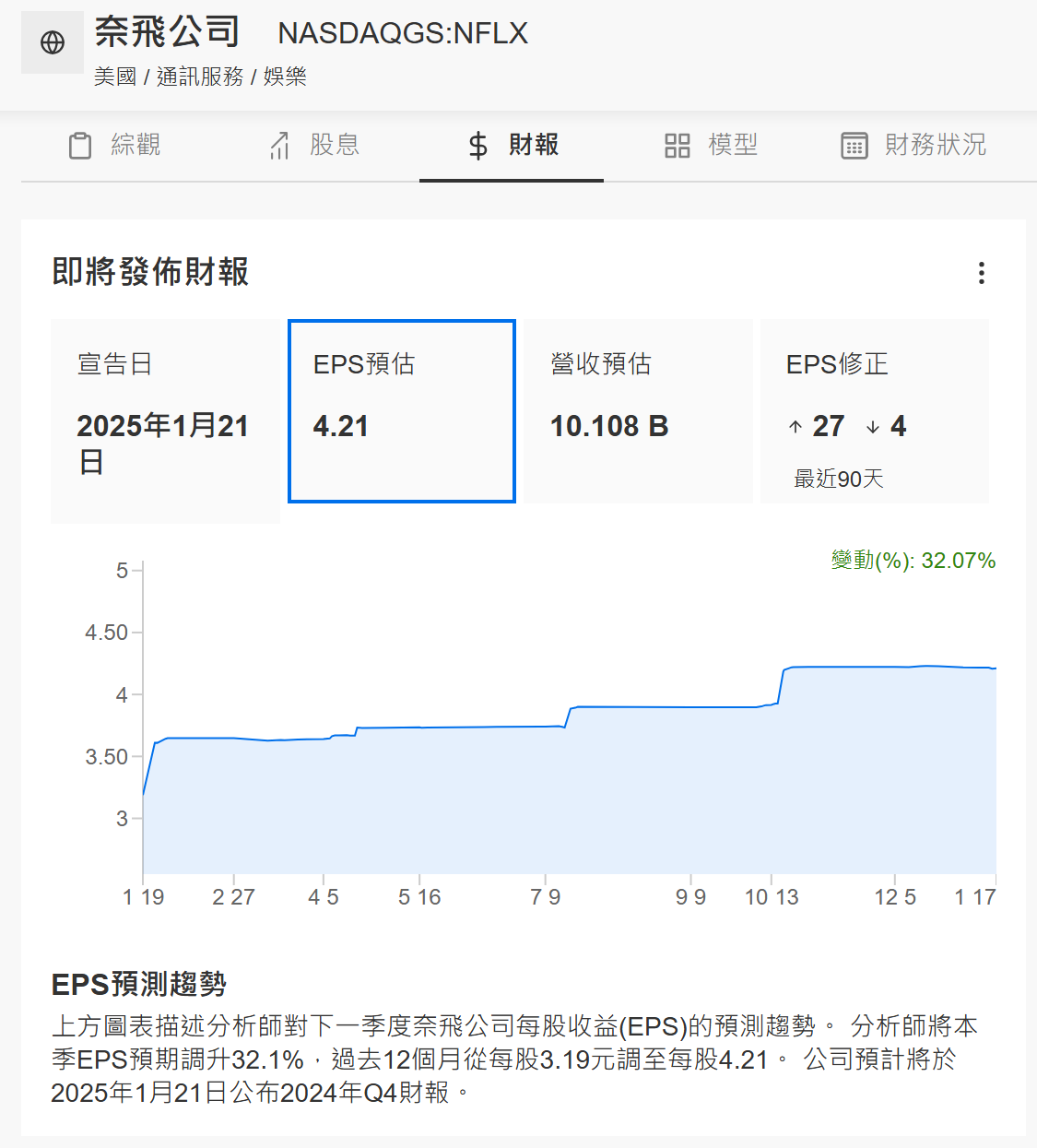Click the 10 13 date marker on chart

[772, 897]
